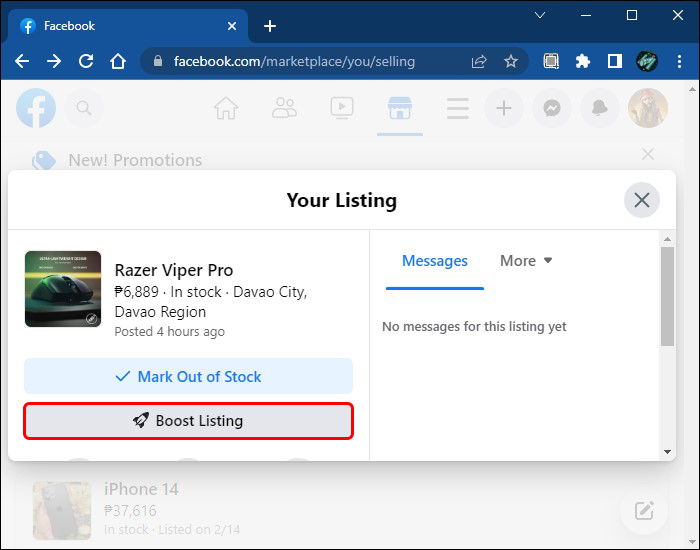Click the iPhone 14 listing thumbnail
Viewport: 700px width, 550px height.
tap(62, 511)
